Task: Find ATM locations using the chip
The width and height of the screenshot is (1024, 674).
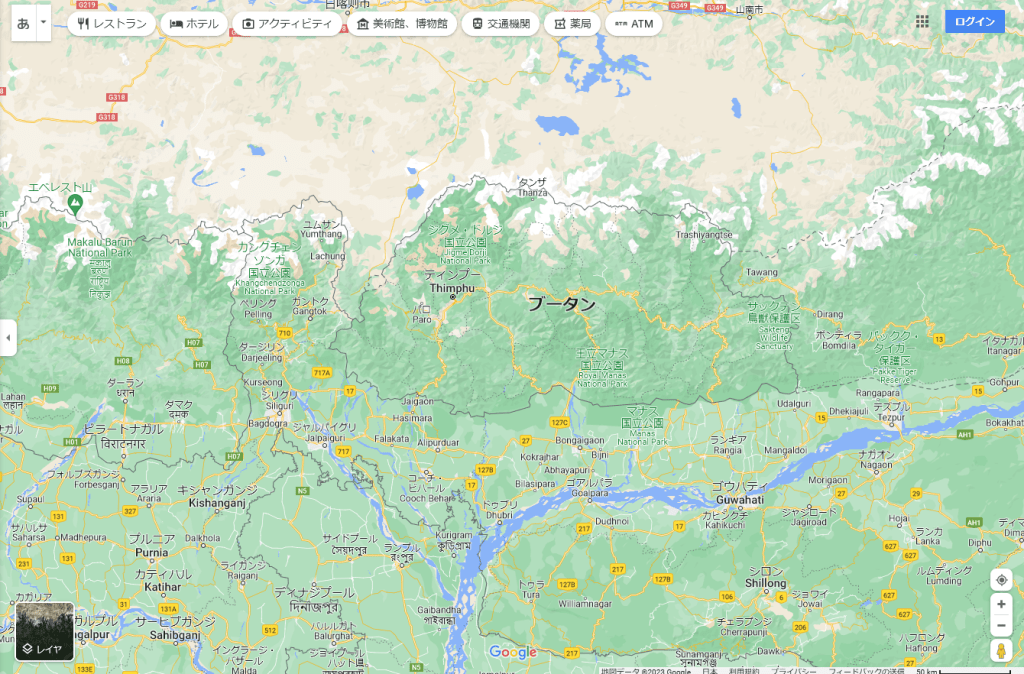Action: (x=633, y=23)
